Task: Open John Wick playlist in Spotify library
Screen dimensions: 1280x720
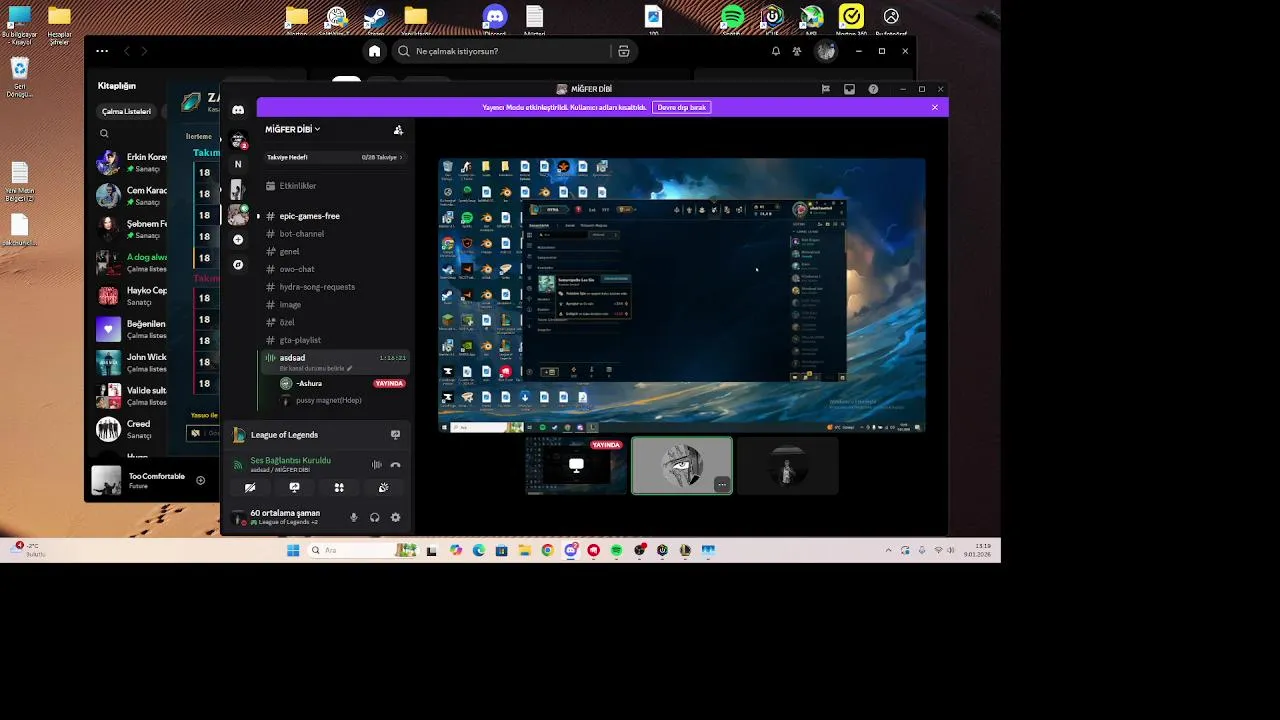Action: click(132, 362)
